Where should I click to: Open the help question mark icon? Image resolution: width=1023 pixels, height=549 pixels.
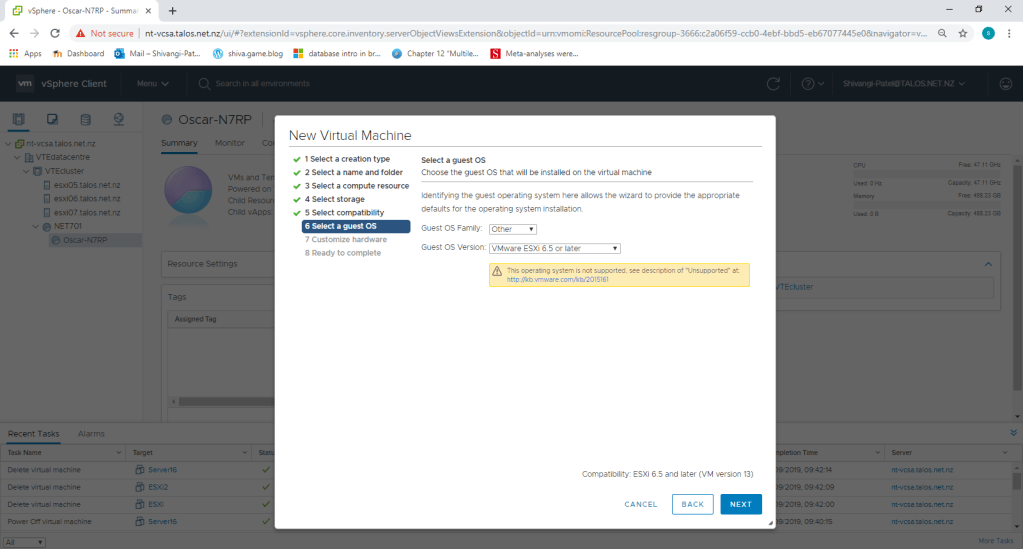point(808,84)
